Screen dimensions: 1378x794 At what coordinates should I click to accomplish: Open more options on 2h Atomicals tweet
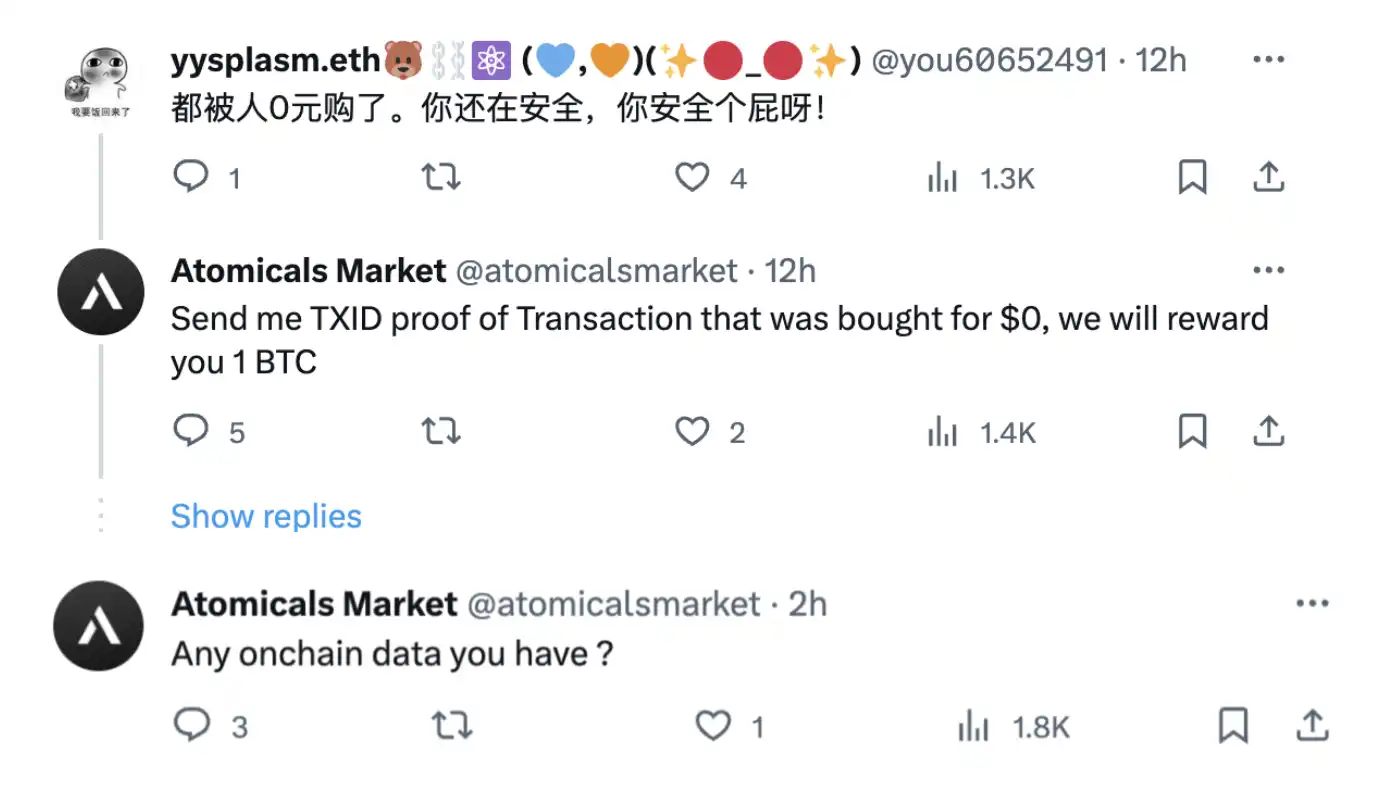pos(1311,603)
